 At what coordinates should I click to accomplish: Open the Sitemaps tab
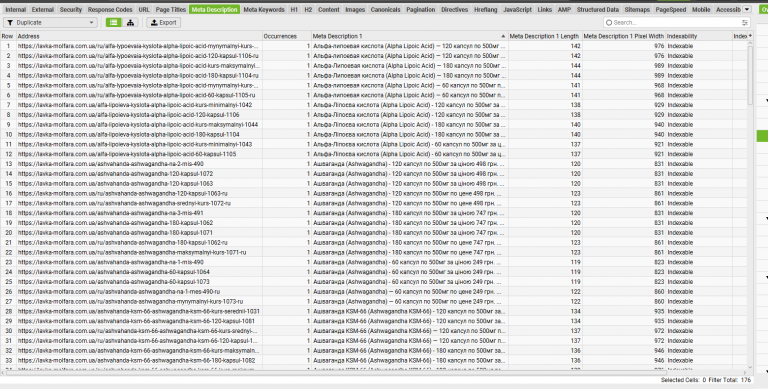pos(637,9)
